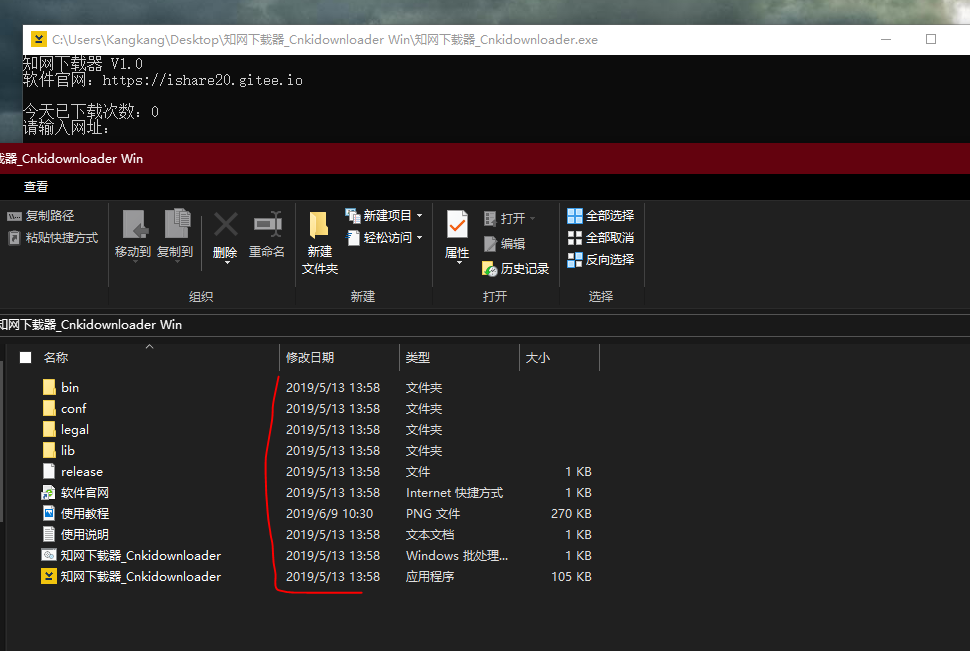Select the Cnkidownloader application exe icon
The height and width of the screenshot is (651, 970).
click(49, 577)
